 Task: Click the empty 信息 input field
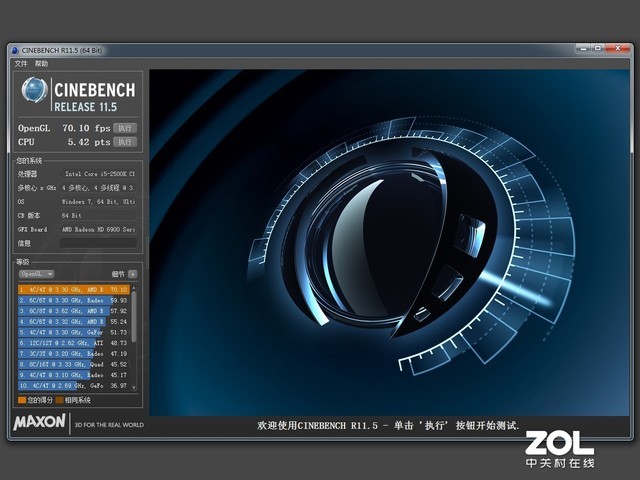coord(98,243)
